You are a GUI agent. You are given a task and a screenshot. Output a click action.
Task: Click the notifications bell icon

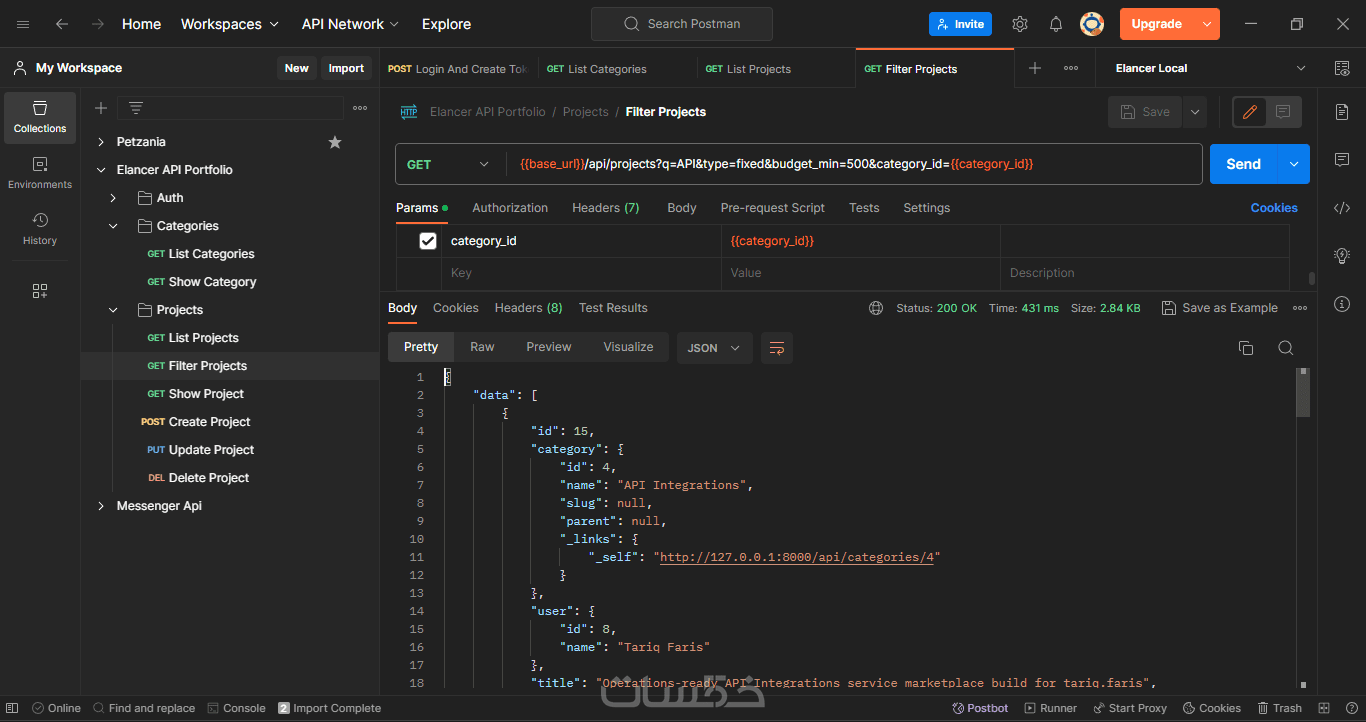pos(1056,24)
